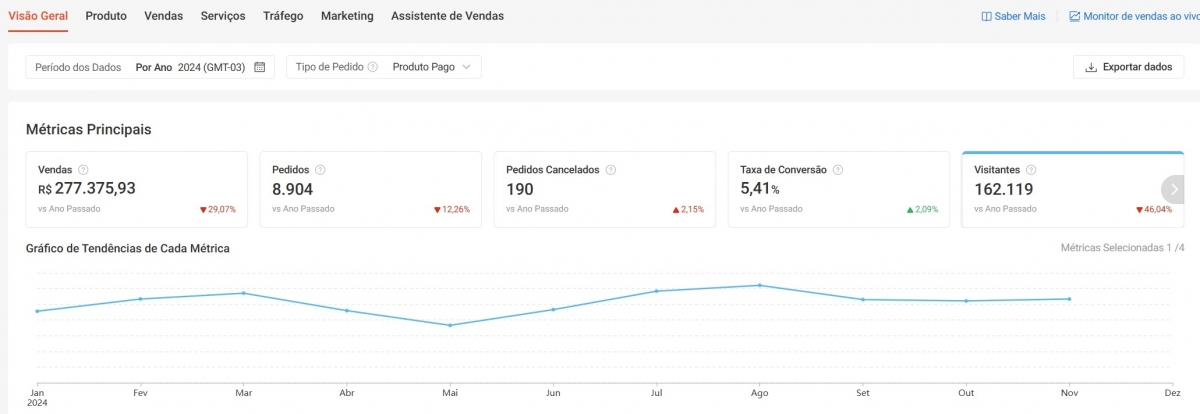Click the 2,15% increase indicator

coord(688,210)
